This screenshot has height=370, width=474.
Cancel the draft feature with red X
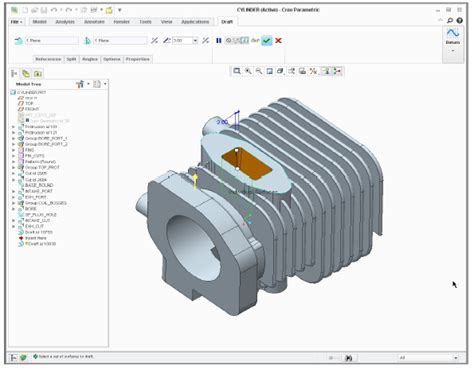click(x=278, y=41)
